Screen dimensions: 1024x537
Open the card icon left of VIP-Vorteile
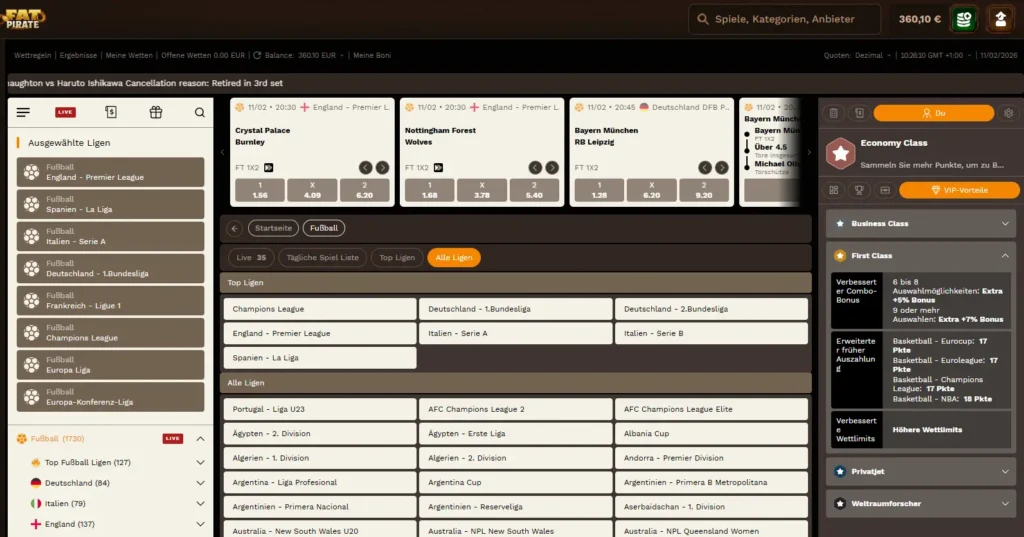coord(885,190)
